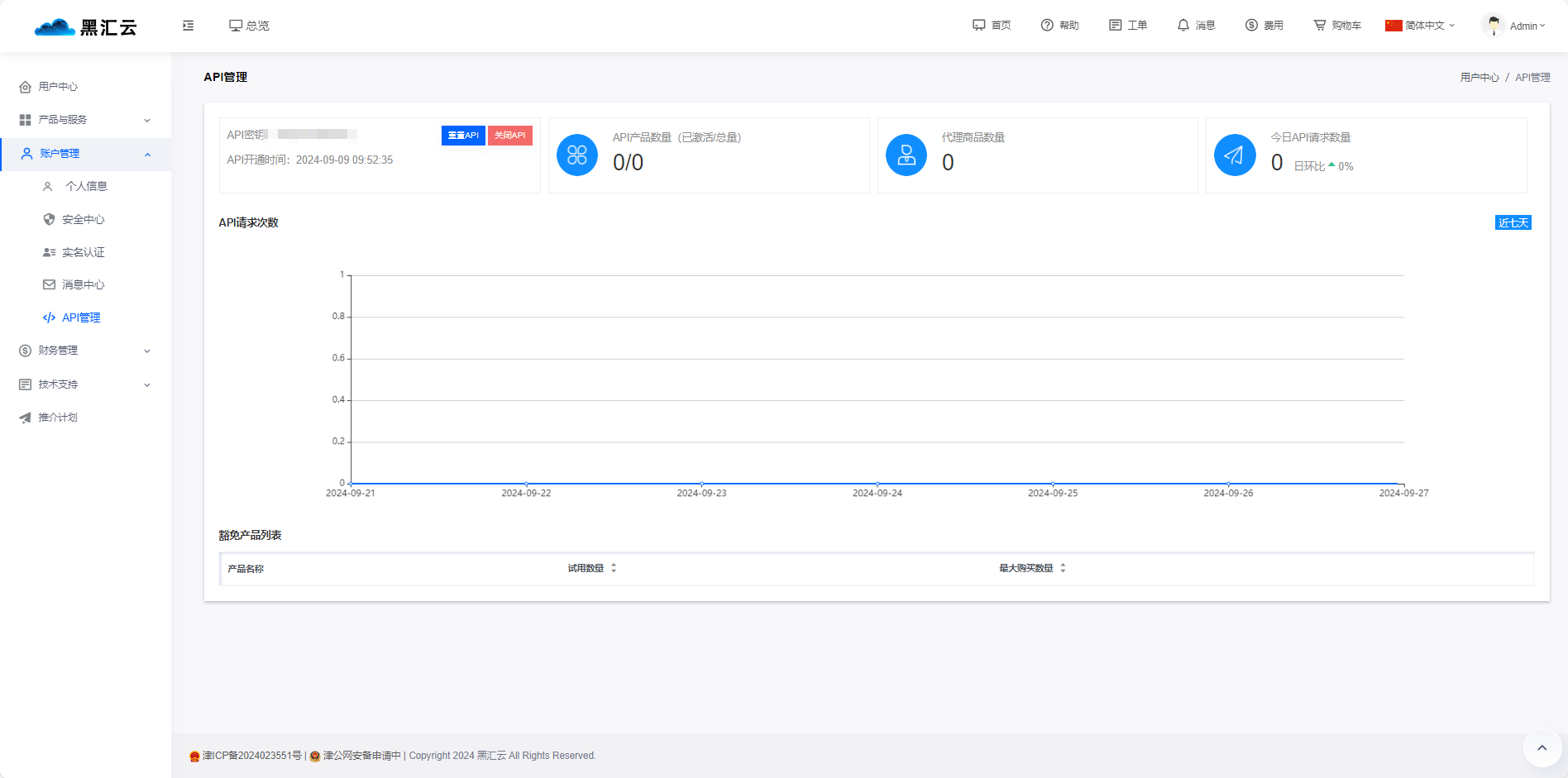
Task: Click the 用户中心 home icon
Action: (x=25, y=87)
